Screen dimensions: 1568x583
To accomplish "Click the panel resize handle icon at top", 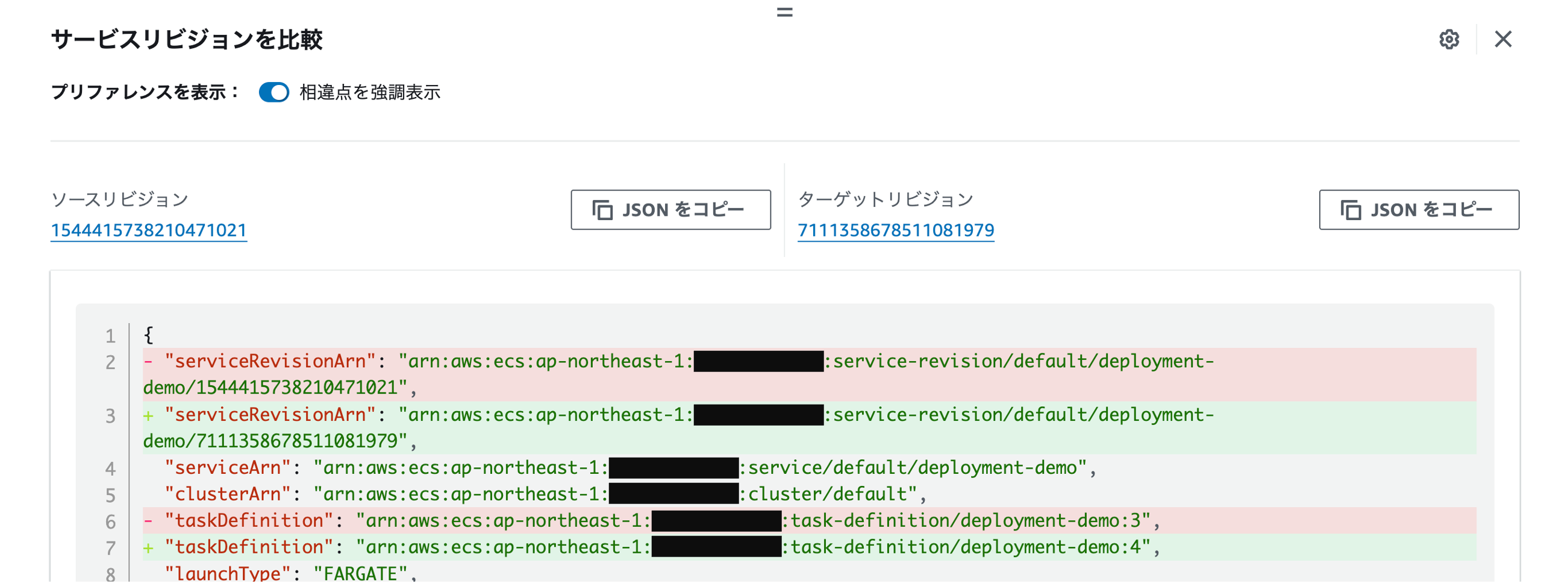I will point(785,12).
